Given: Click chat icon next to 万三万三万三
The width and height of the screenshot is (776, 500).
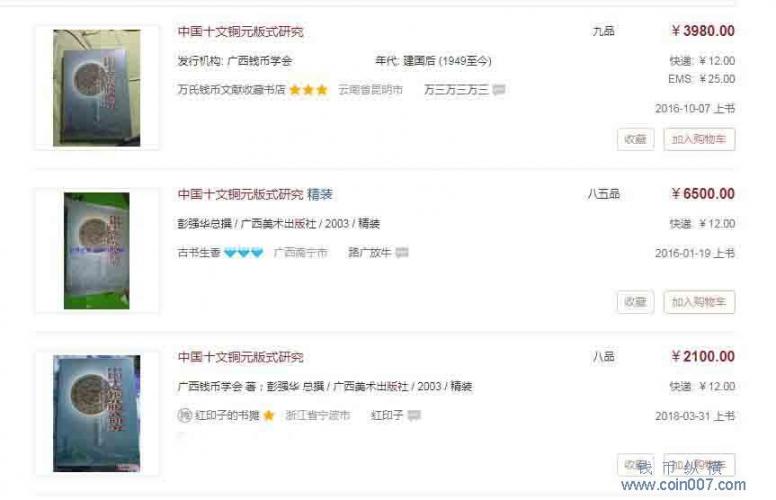Looking at the screenshot, I should pos(499,90).
